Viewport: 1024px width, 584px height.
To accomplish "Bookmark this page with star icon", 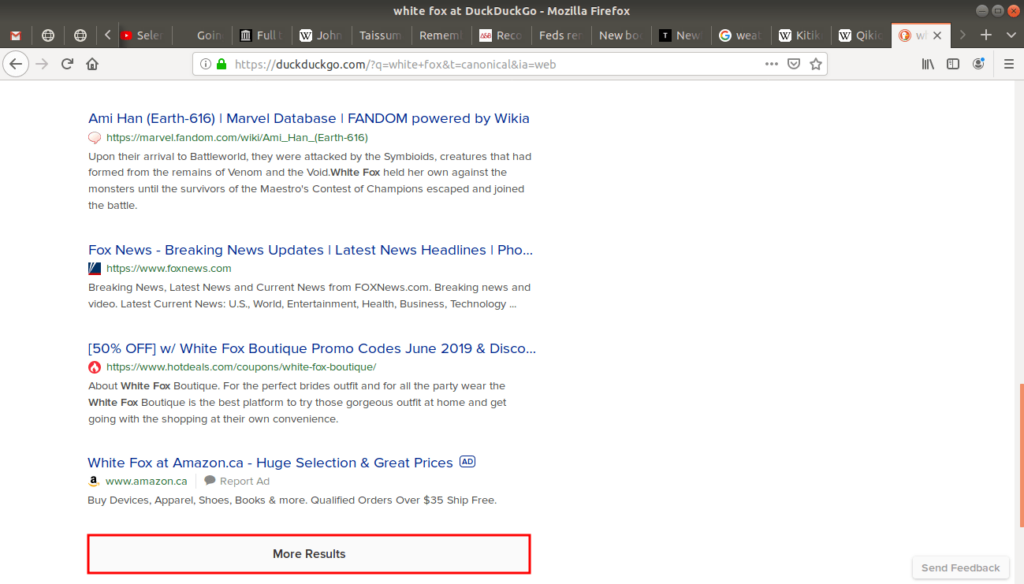I will [x=816, y=64].
